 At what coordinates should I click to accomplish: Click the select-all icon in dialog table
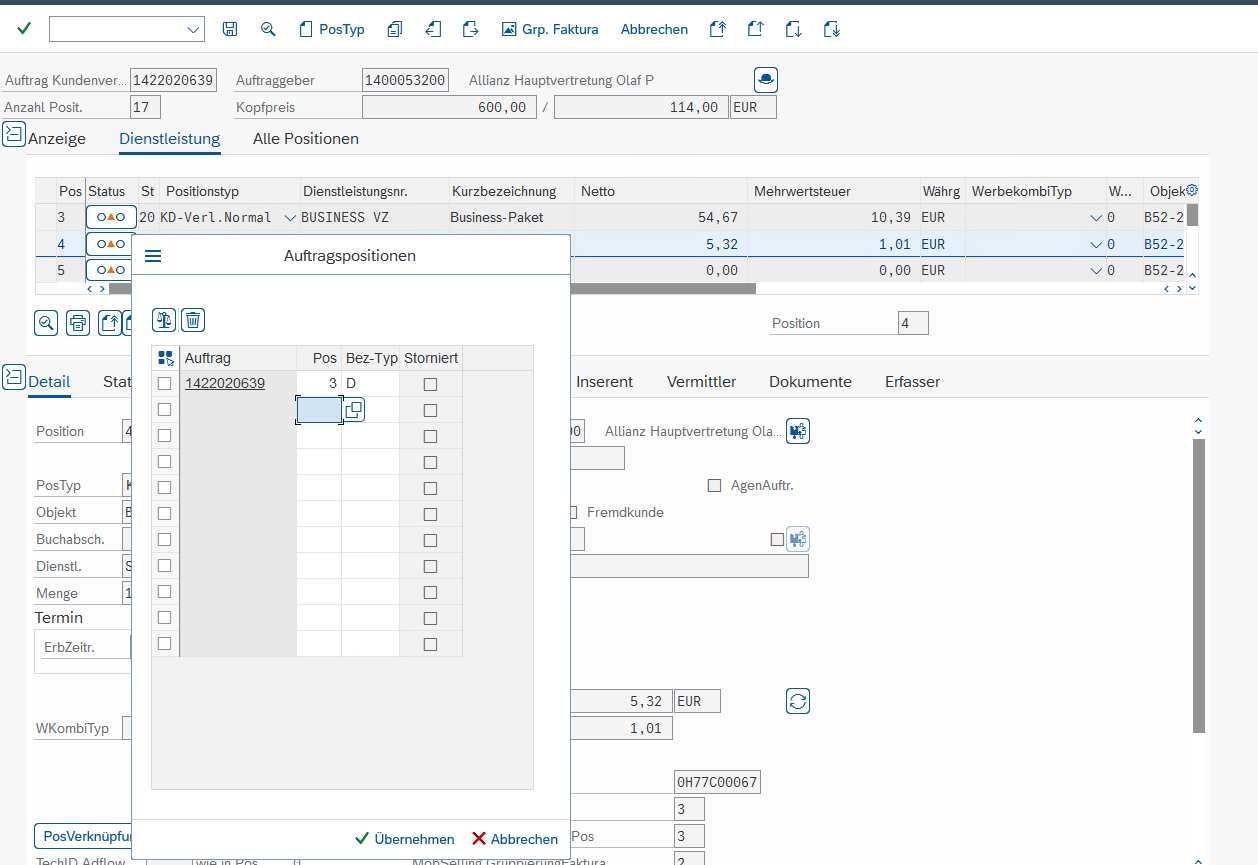[x=165, y=358]
